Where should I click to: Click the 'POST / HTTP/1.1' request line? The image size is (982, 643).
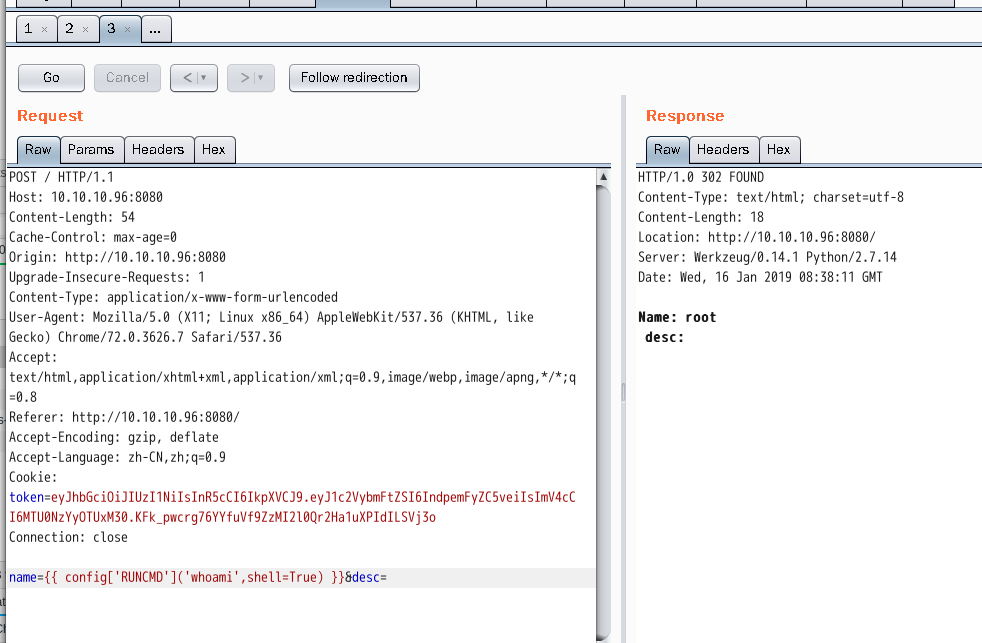tap(61, 177)
